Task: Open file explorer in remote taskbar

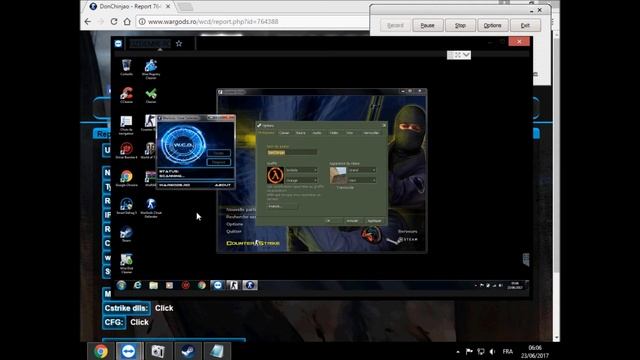Action: [153, 285]
